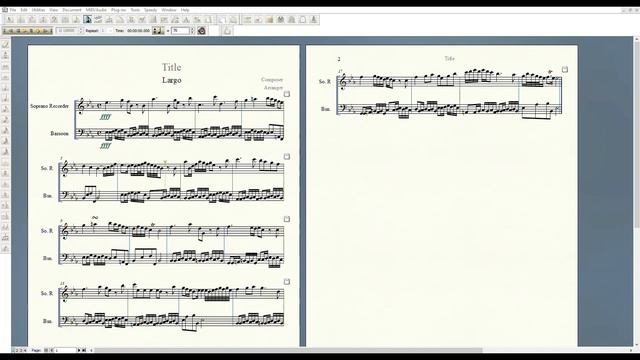Open the Plug-ins menu
This screenshot has height=360, width=640.
119,10
